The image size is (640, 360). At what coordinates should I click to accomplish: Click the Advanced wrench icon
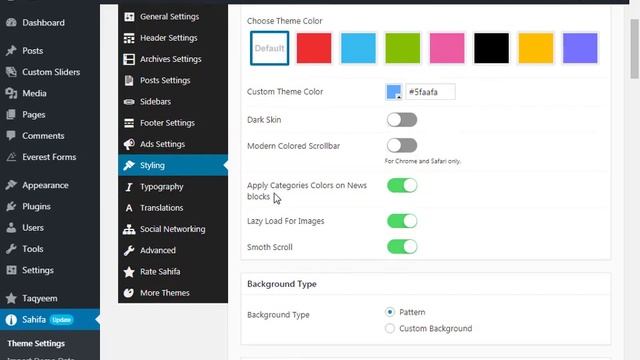coord(129,250)
